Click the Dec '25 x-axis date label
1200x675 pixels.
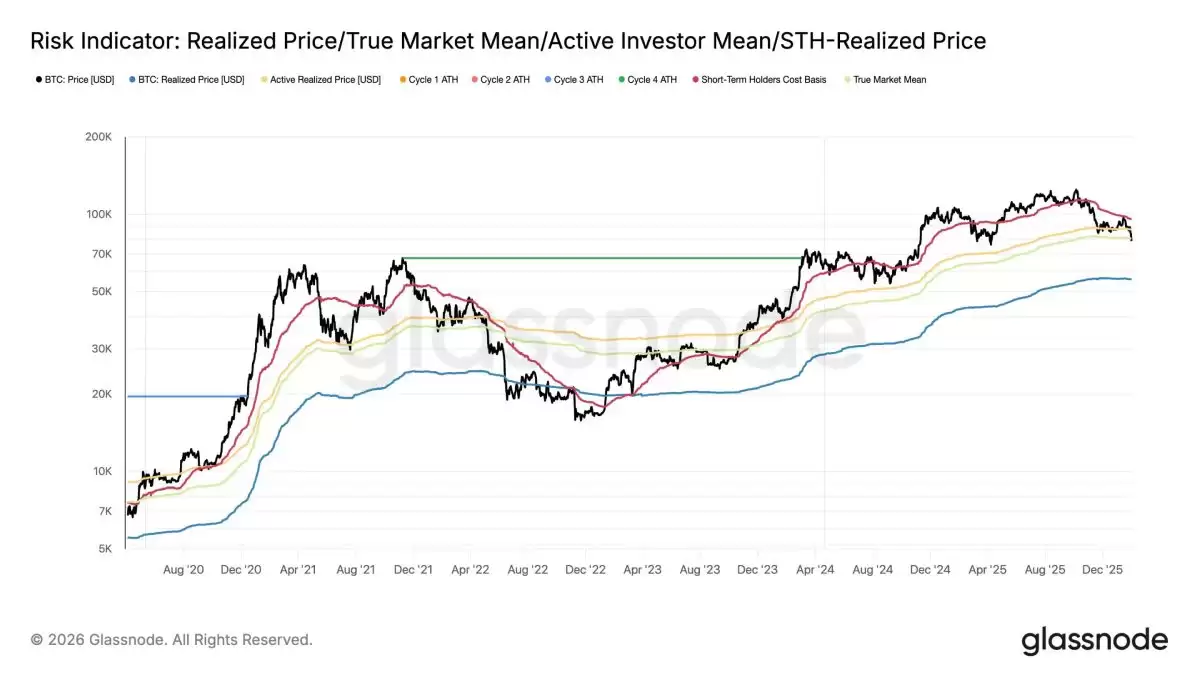(x=1101, y=569)
